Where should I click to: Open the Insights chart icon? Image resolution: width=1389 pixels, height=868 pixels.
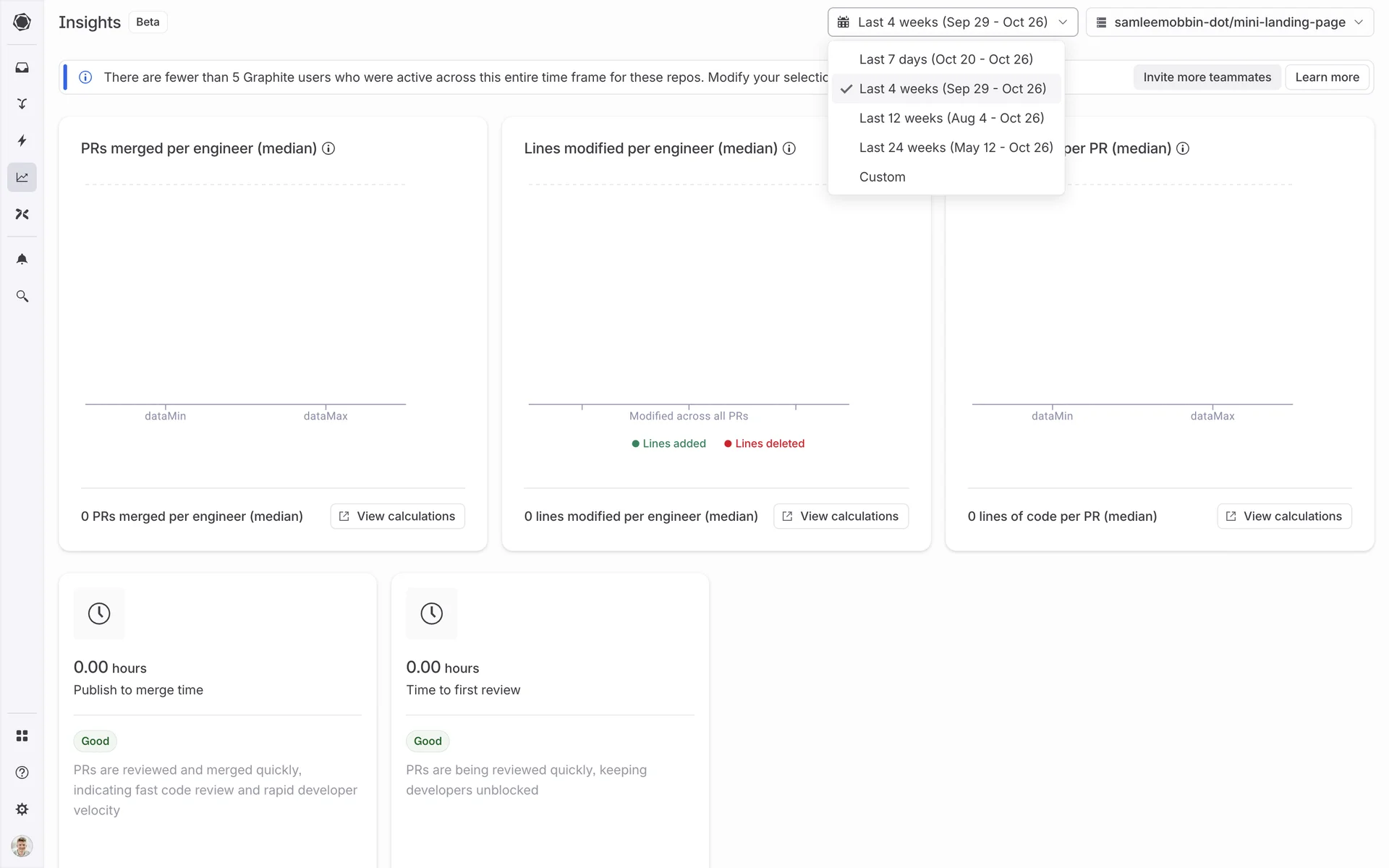click(x=22, y=177)
